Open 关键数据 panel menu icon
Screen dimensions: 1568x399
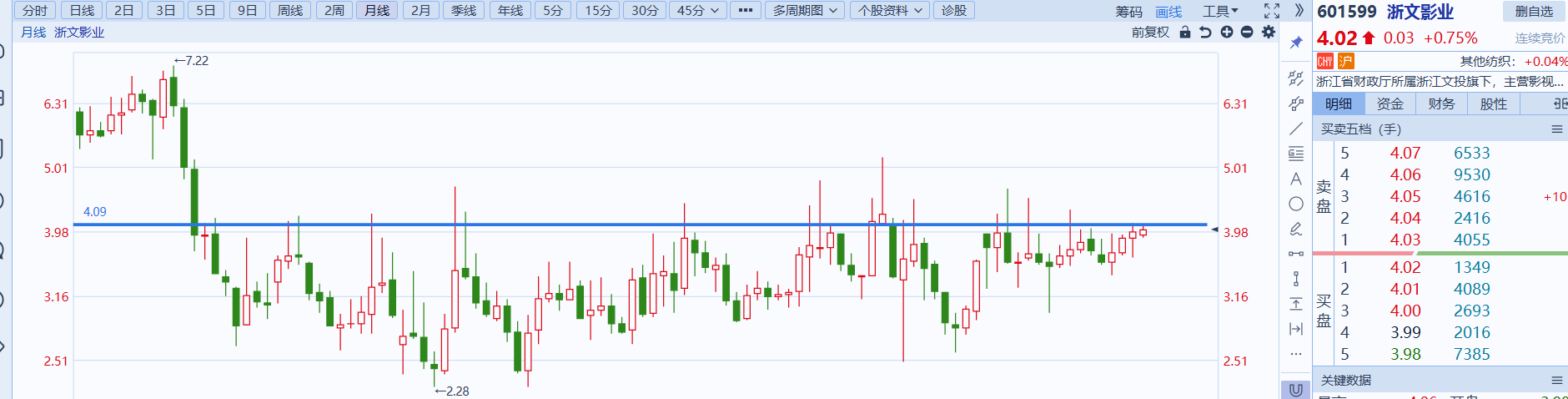click(1556, 380)
